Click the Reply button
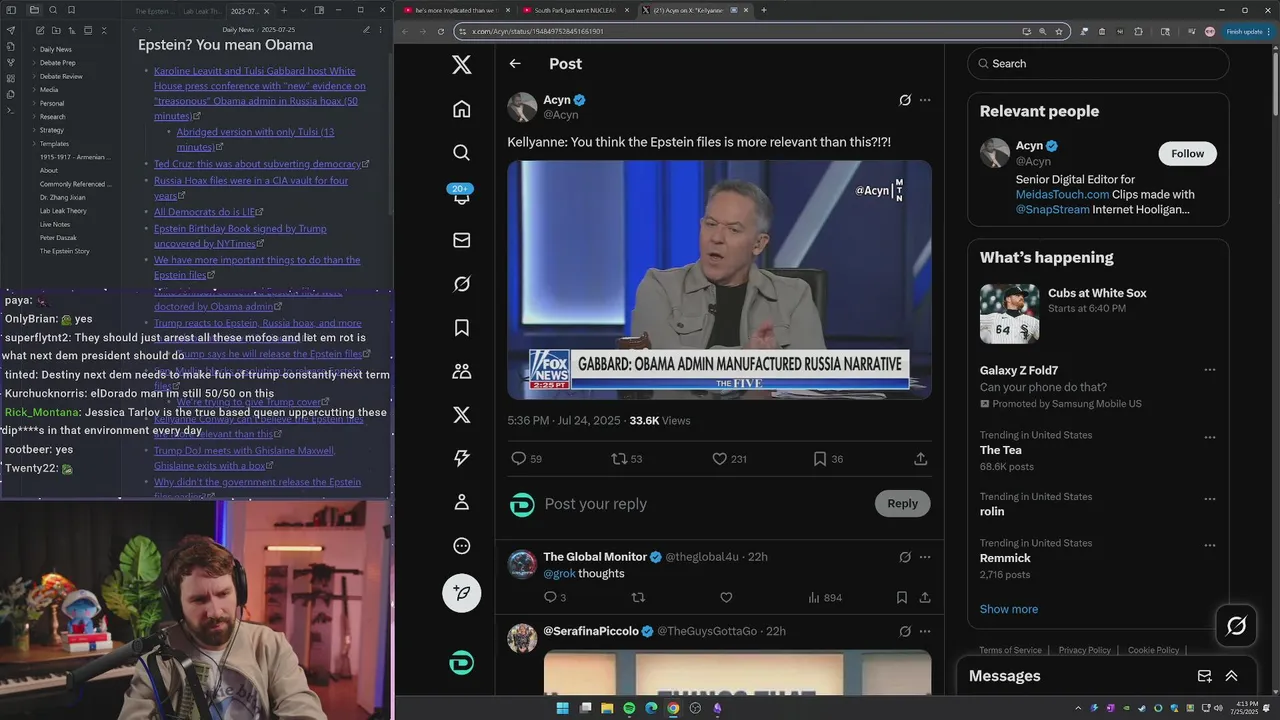1280x720 pixels. [902, 503]
